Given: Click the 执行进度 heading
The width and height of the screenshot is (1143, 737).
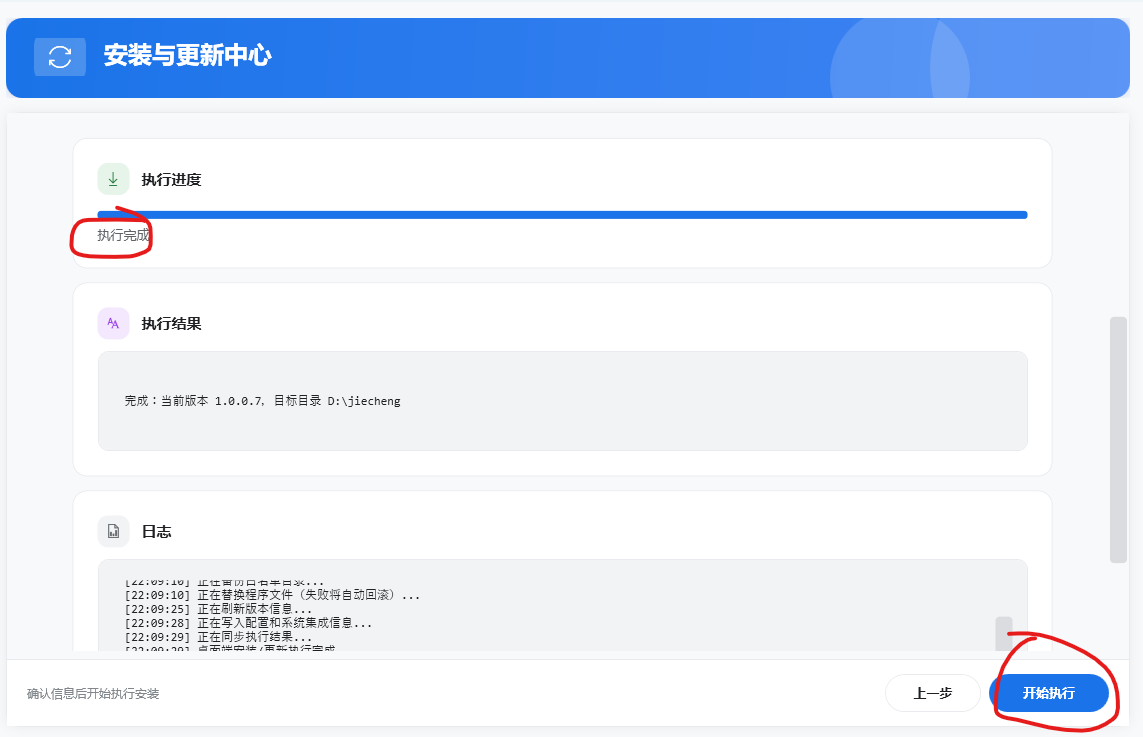Looking at the screenshot, I should 171,179.
